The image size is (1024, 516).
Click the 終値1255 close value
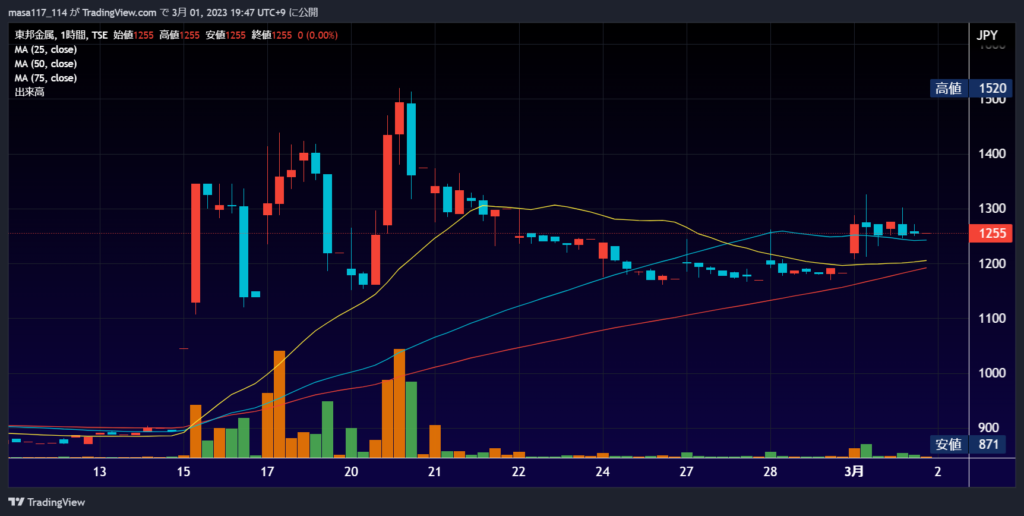(x=272, y=35)
